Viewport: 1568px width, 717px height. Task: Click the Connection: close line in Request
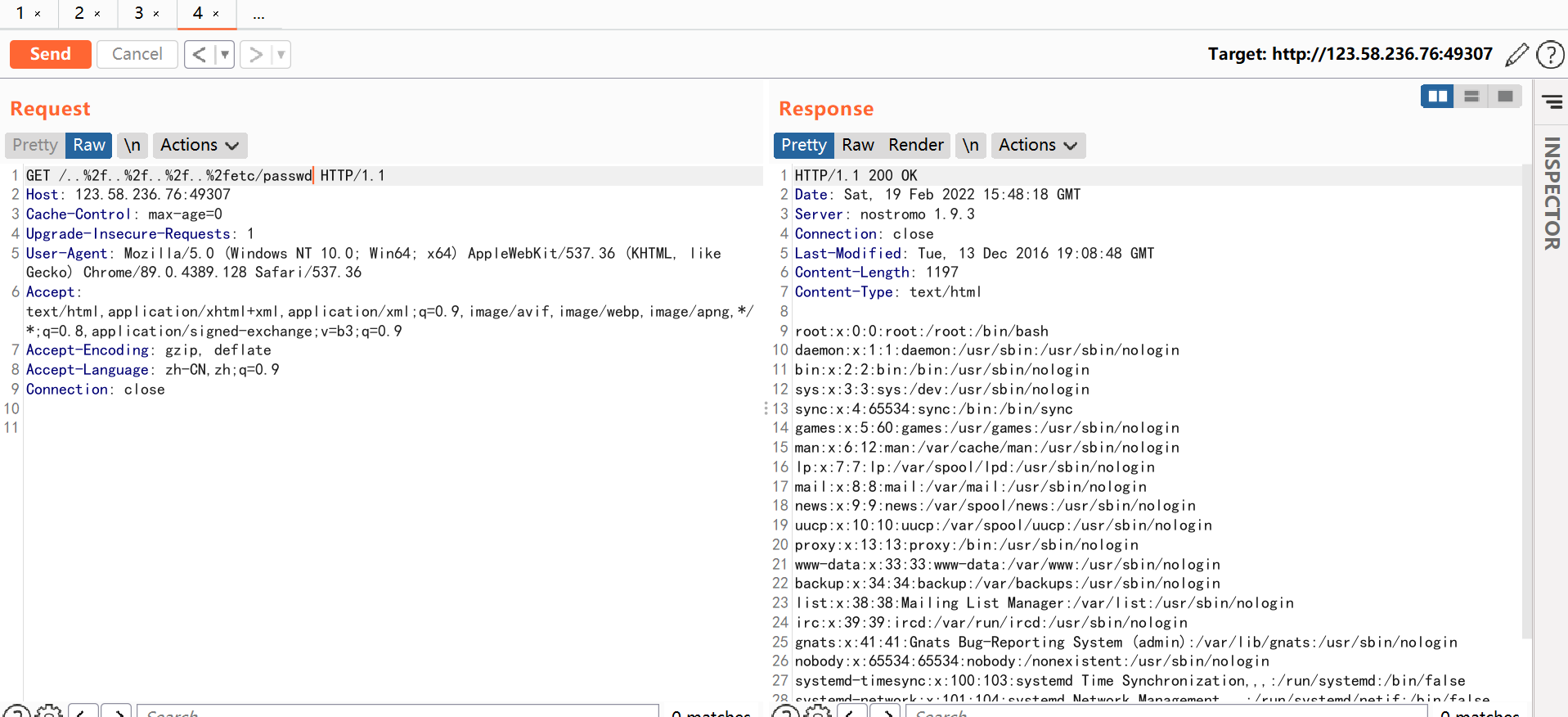click(96, 390)
